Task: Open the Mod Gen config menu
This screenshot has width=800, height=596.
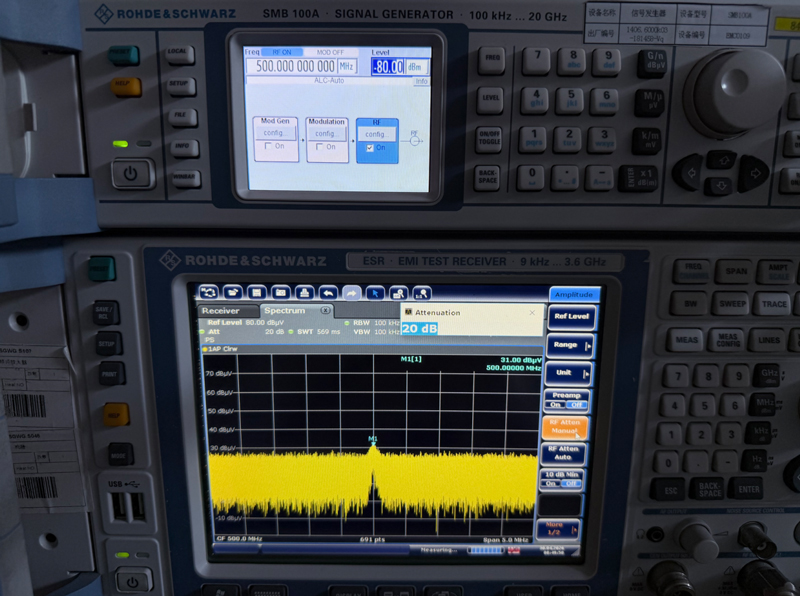Action: [275, 133]
